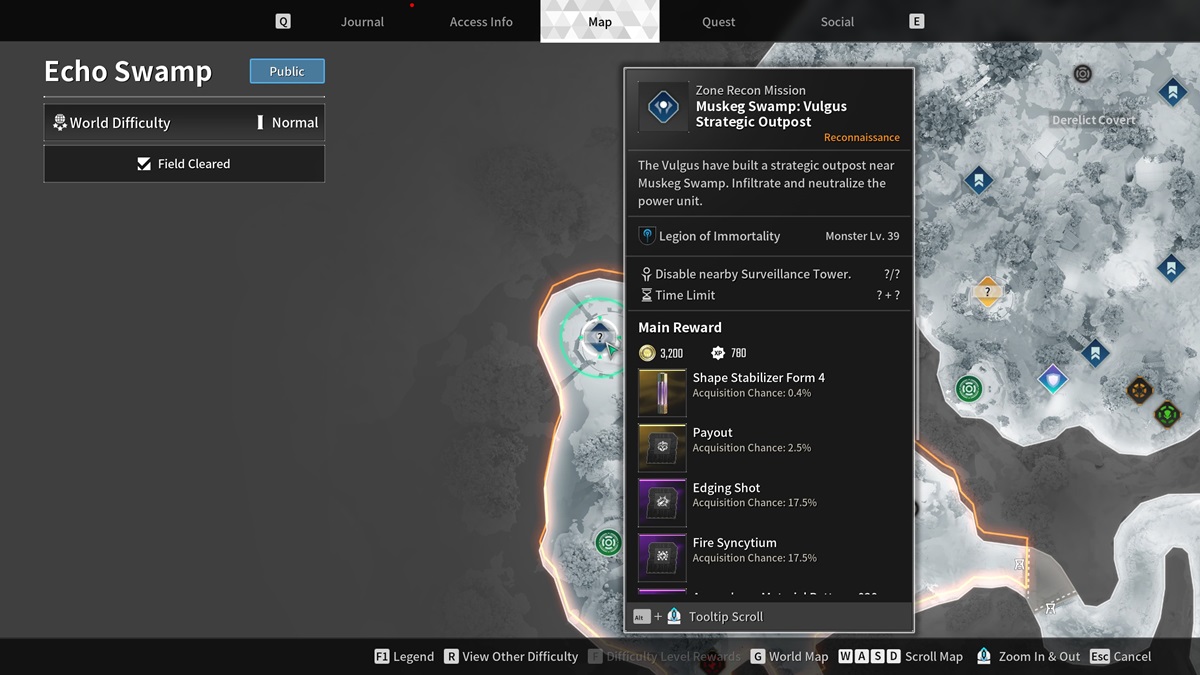Click View Other Difficulty
This screenshot has height=675, width=1200.
tap(511, 657)
